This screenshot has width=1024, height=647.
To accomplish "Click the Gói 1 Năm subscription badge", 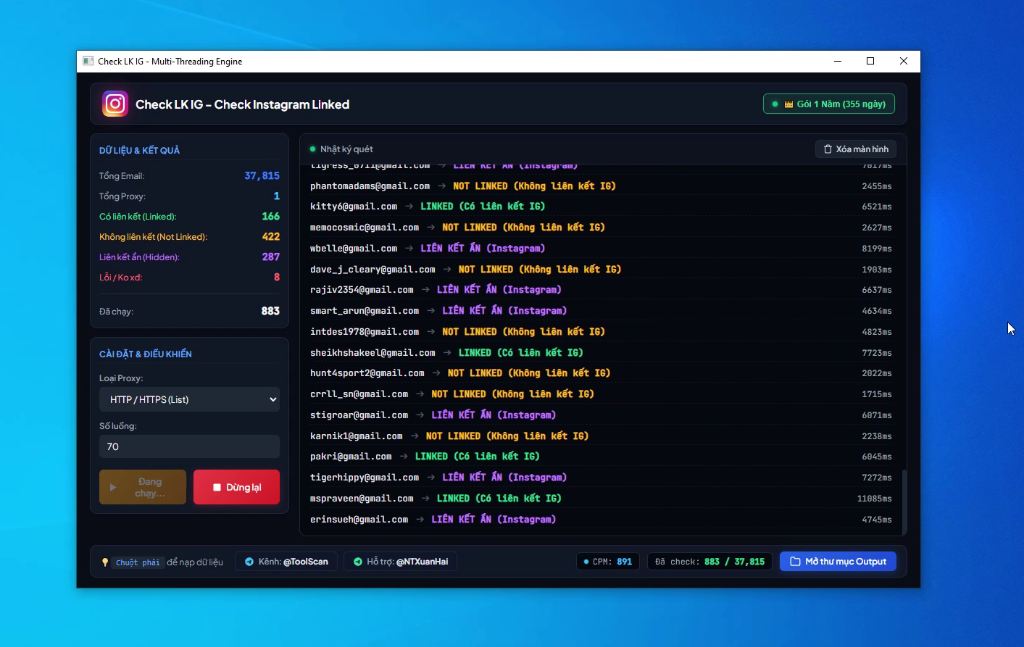I will (x=829, y=104).
